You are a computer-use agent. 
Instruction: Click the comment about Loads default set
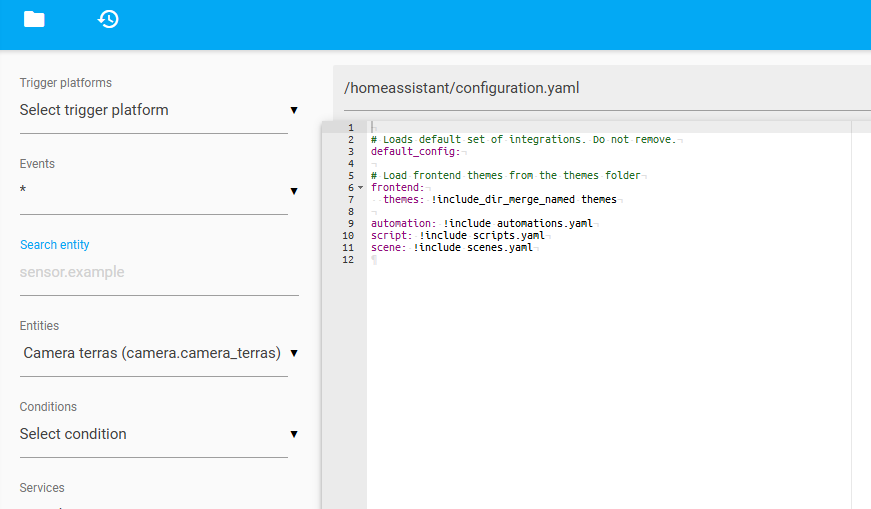tap(524, 139)
